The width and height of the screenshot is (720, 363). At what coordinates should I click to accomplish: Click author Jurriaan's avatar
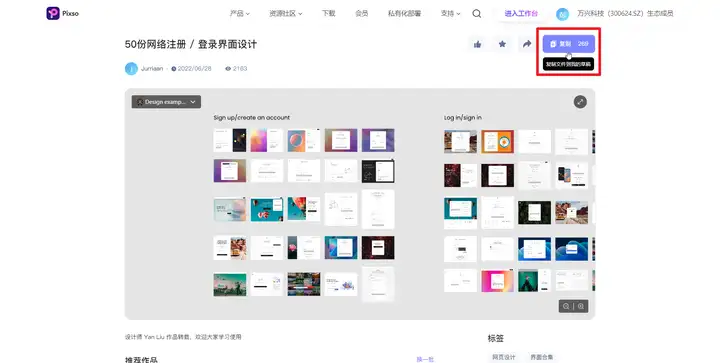(x=131, y=68)
